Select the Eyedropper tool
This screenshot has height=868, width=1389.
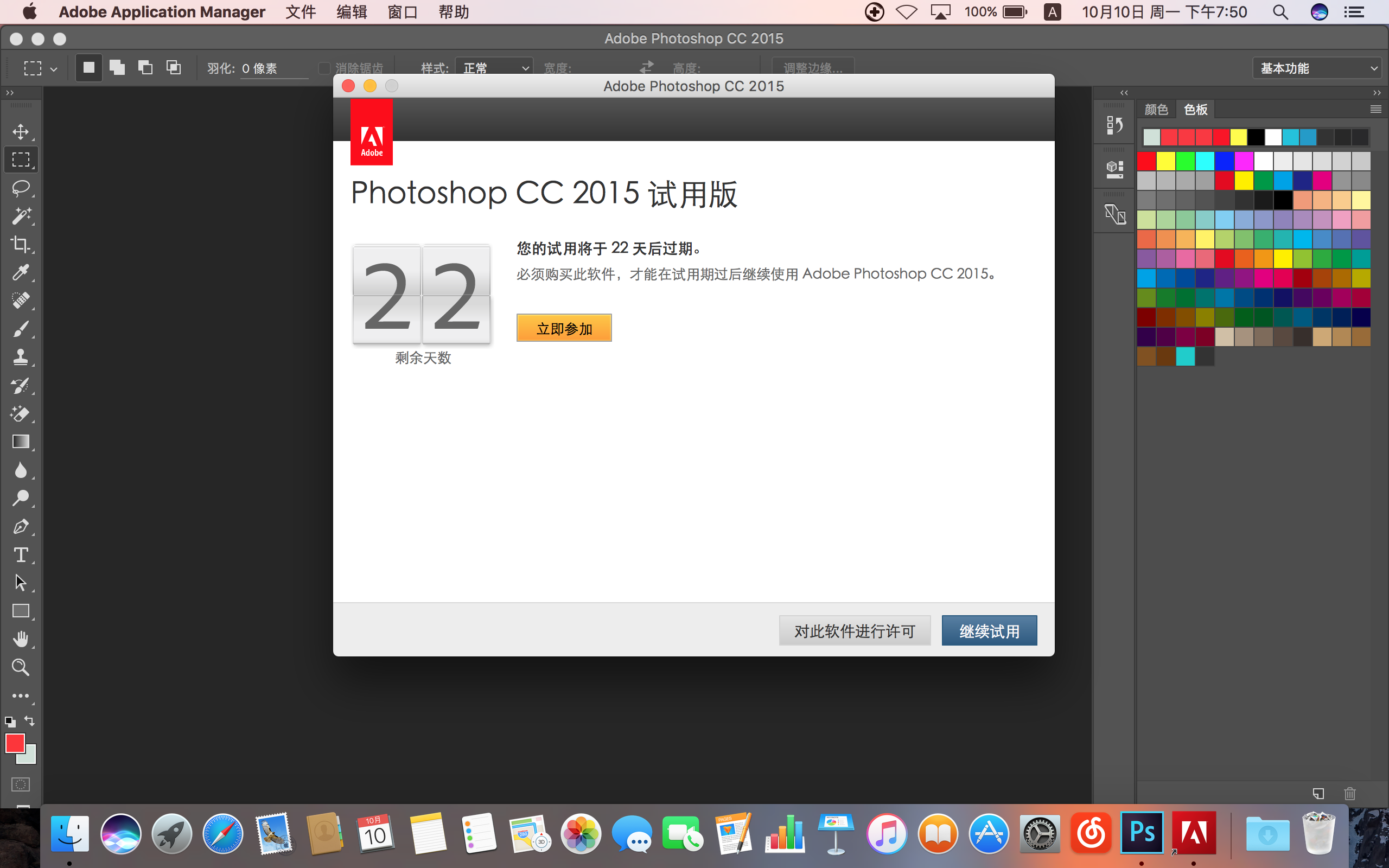coord(21,272)
